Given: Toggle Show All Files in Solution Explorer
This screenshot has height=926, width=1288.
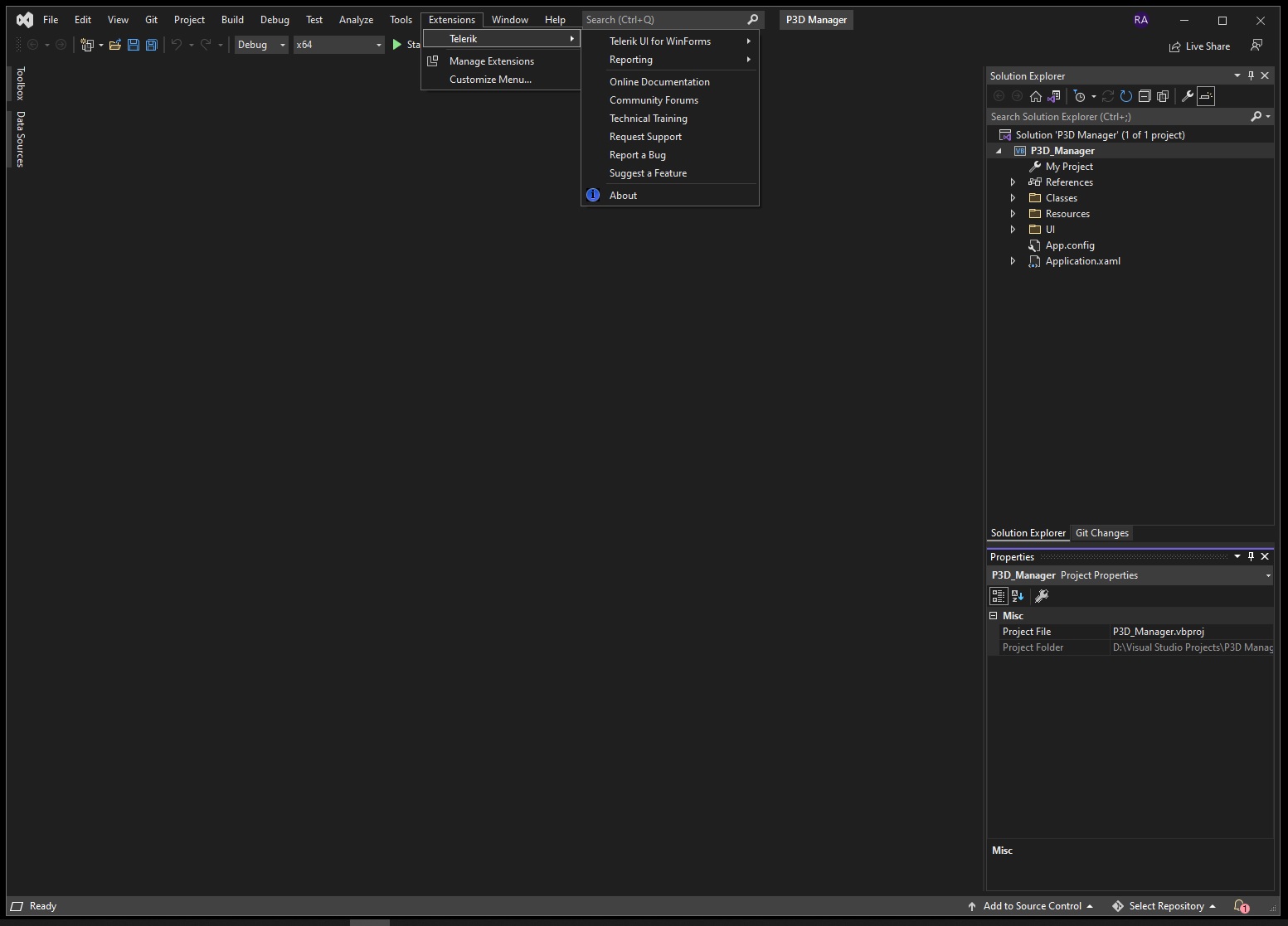Looking at the screenshot, I should (1163, 96).
